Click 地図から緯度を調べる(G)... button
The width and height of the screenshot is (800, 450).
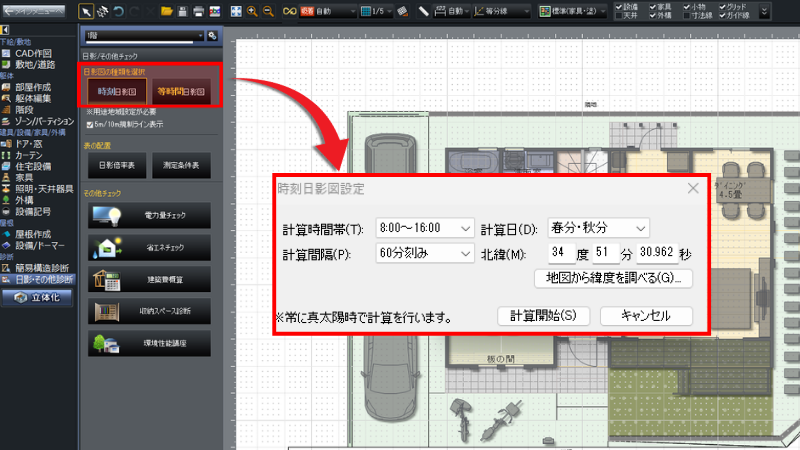pos(613,278)
